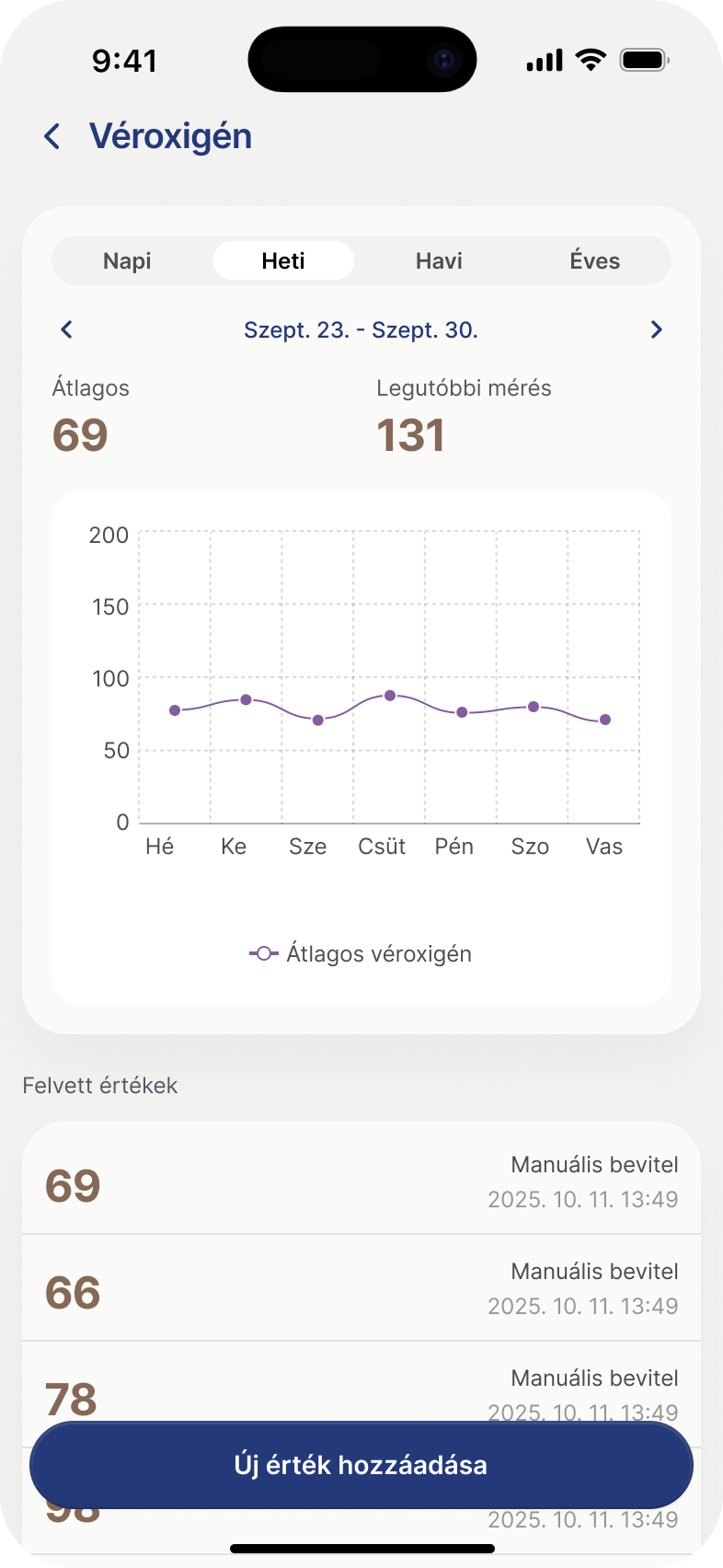The width and height of the screenshot is (723, 1568).
Task: Show the Éves yearly tab
Action: coord(594,261)
